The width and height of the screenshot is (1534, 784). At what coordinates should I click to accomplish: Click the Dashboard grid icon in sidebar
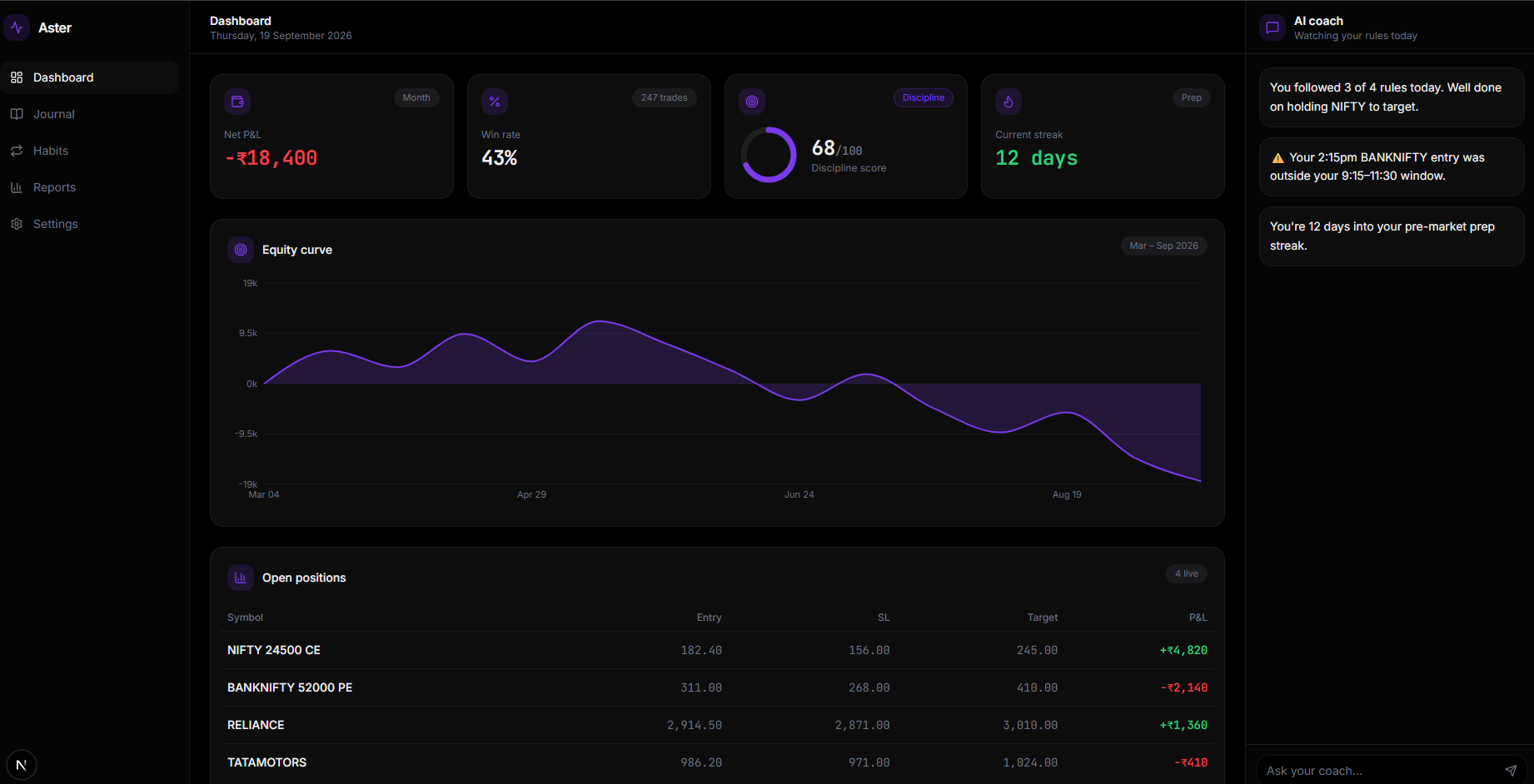point(17,77)
